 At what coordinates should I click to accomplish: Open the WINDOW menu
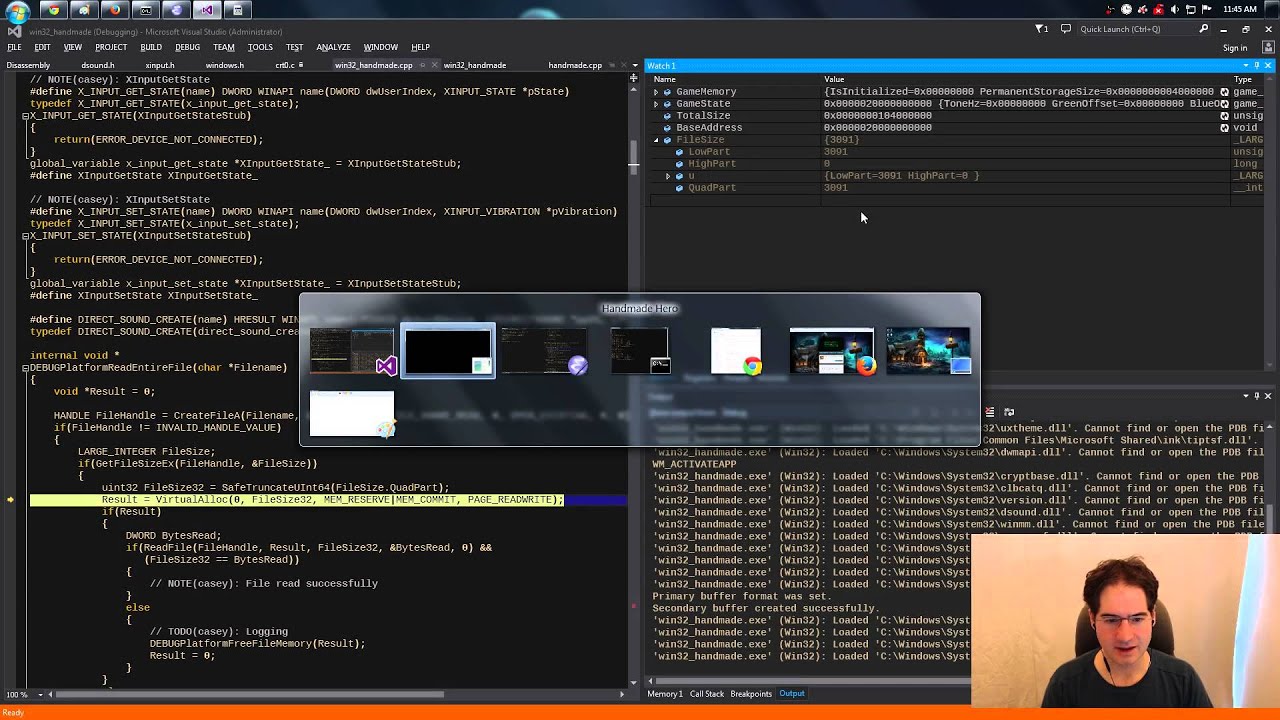(380, 47)
